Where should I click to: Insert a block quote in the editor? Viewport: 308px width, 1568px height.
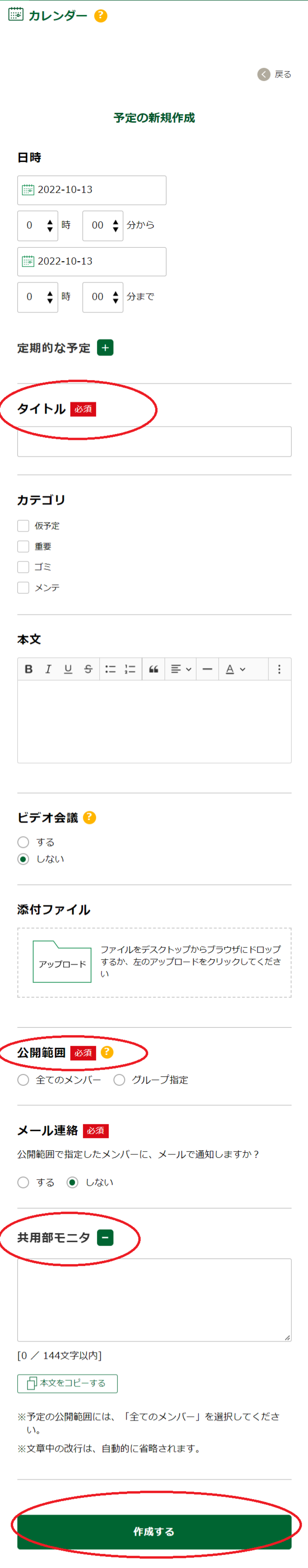point(154,669)
